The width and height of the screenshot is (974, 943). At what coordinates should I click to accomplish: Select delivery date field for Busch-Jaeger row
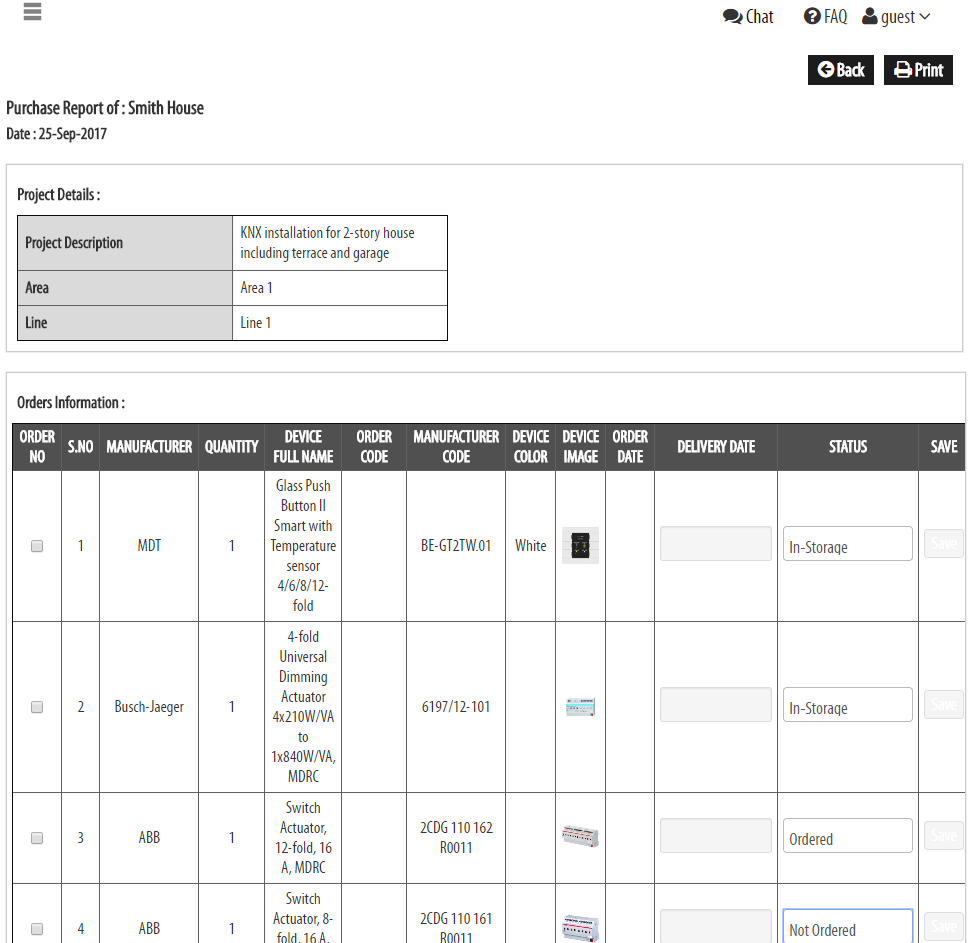point(716,704)
